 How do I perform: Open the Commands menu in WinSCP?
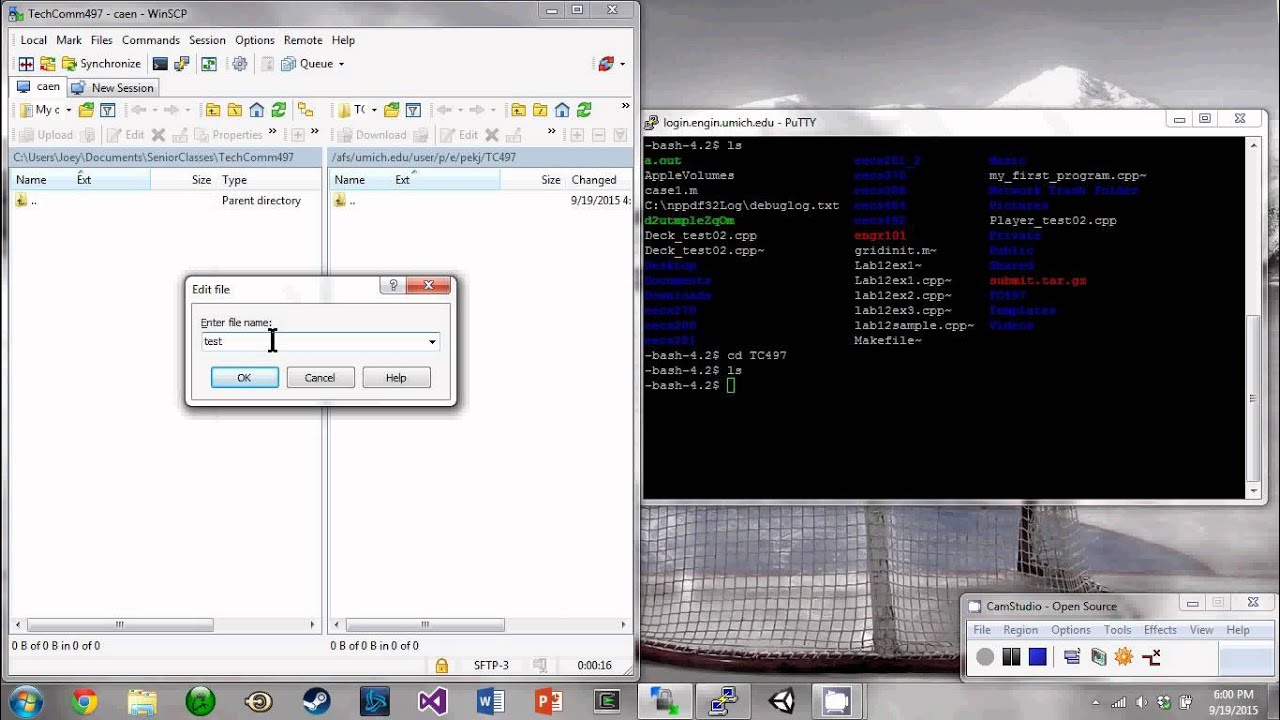[151, 40]
